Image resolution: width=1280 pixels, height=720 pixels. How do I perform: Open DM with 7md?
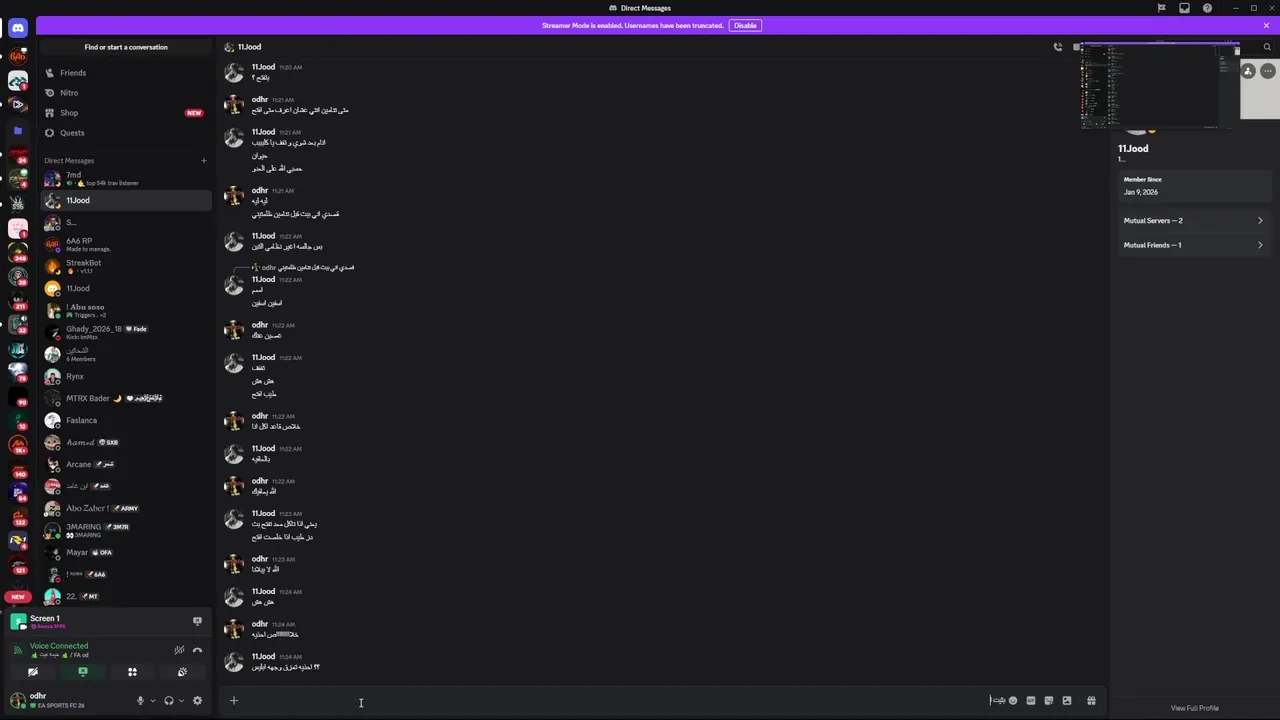pos(126,178)
